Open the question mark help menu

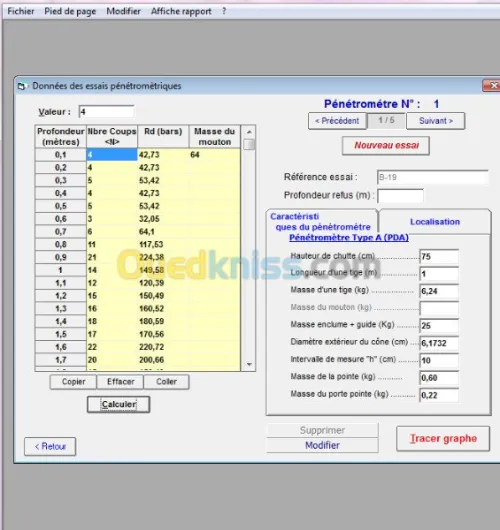point(224,11)
